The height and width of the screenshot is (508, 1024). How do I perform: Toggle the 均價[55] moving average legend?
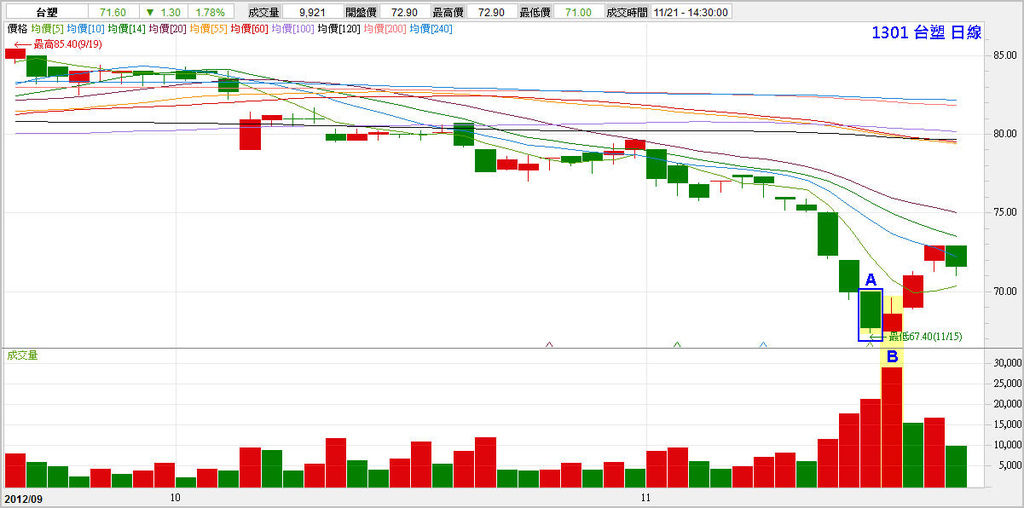pyautogui.click(x=208, y=29)
